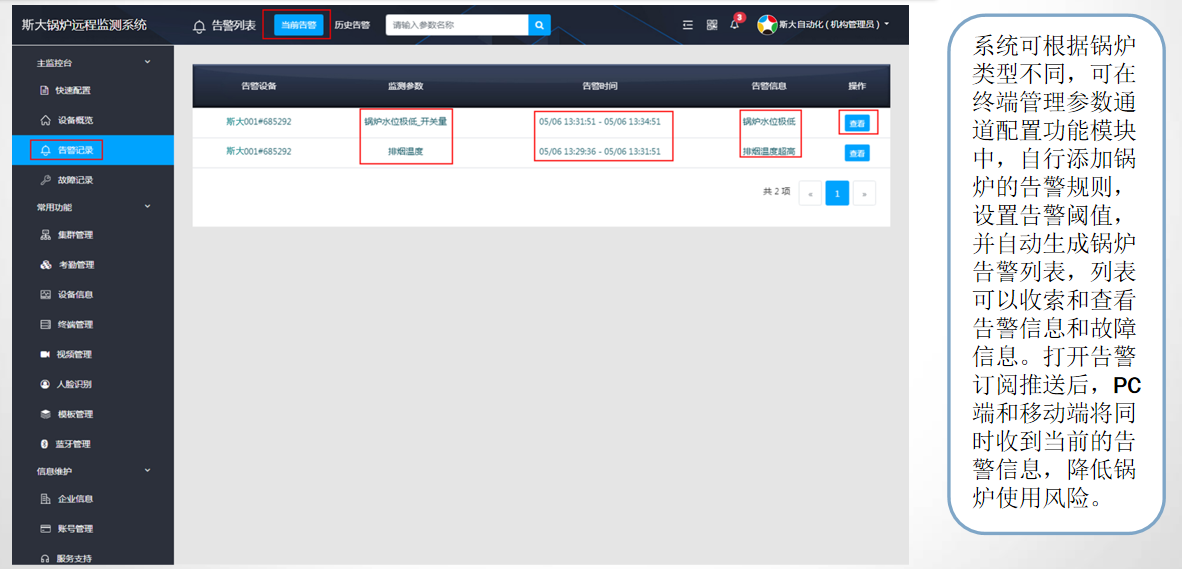
Task: Open 视频管理 video camera icon
Action: 45,354
